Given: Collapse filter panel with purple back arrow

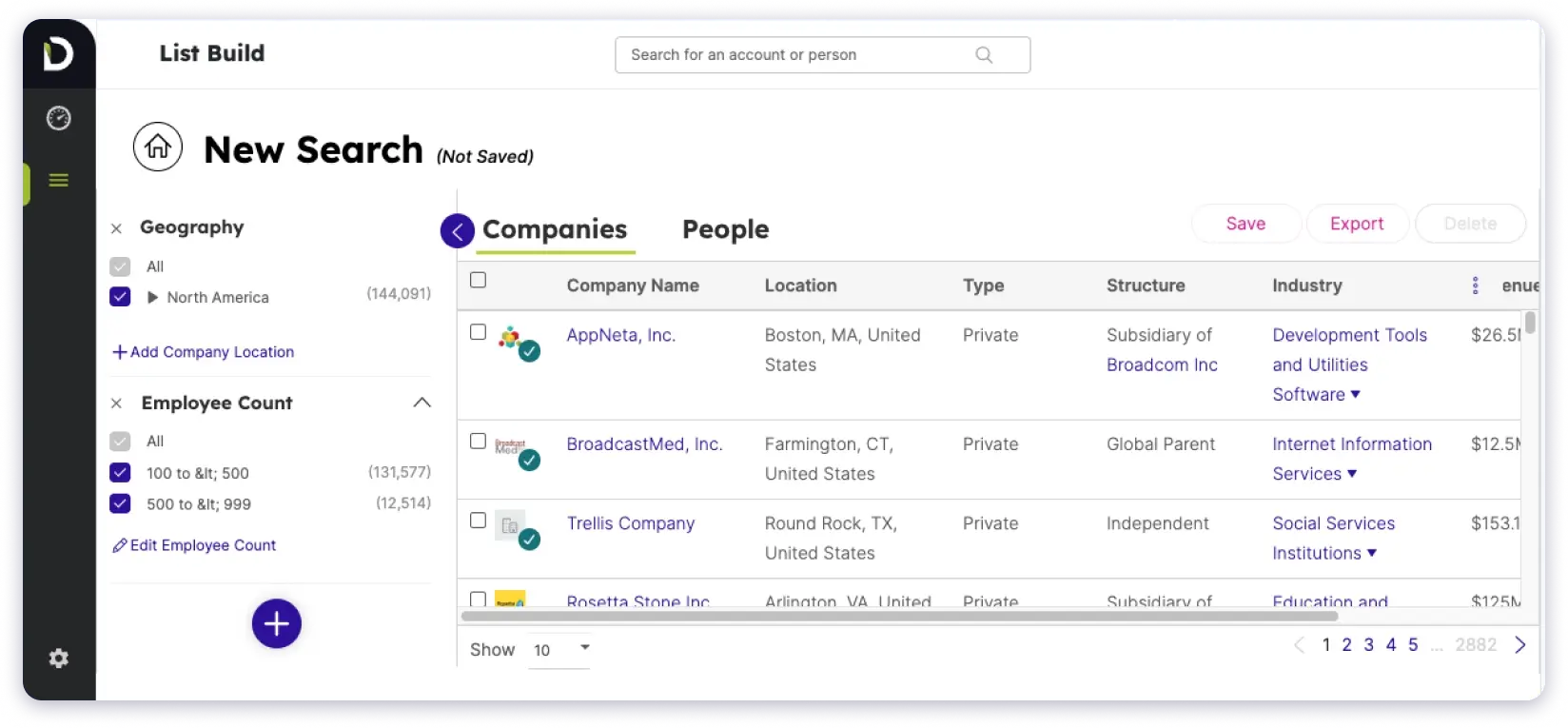Looking at the screenshot, I should click(x=458, y=230).
